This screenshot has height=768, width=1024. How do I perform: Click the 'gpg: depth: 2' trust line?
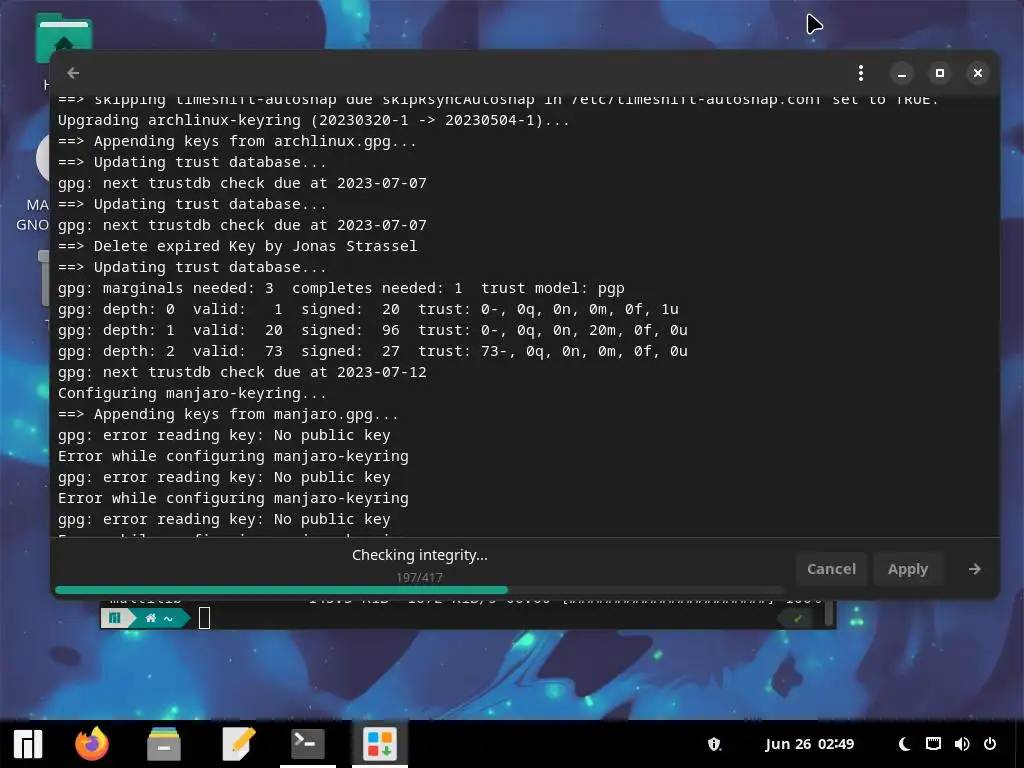372,351
